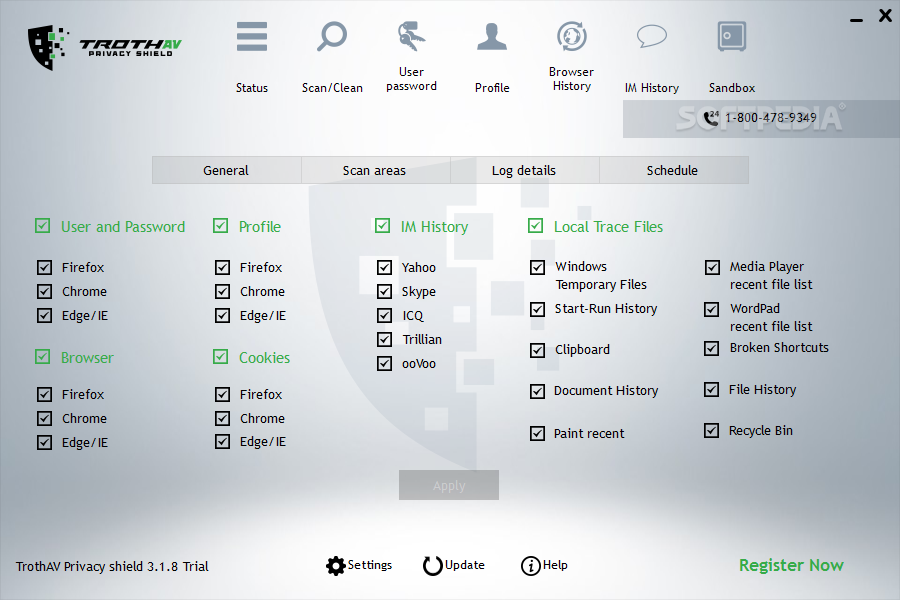Uncheck Edge/IE under Profile
900x600 pixels.
point(222,315)
